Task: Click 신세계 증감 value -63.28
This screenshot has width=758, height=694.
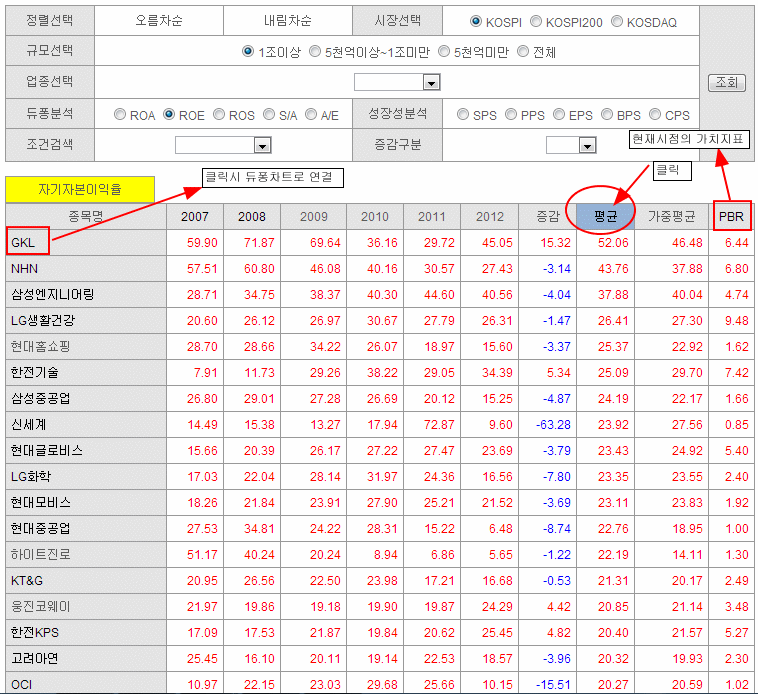Action: (x=554, y=425)
